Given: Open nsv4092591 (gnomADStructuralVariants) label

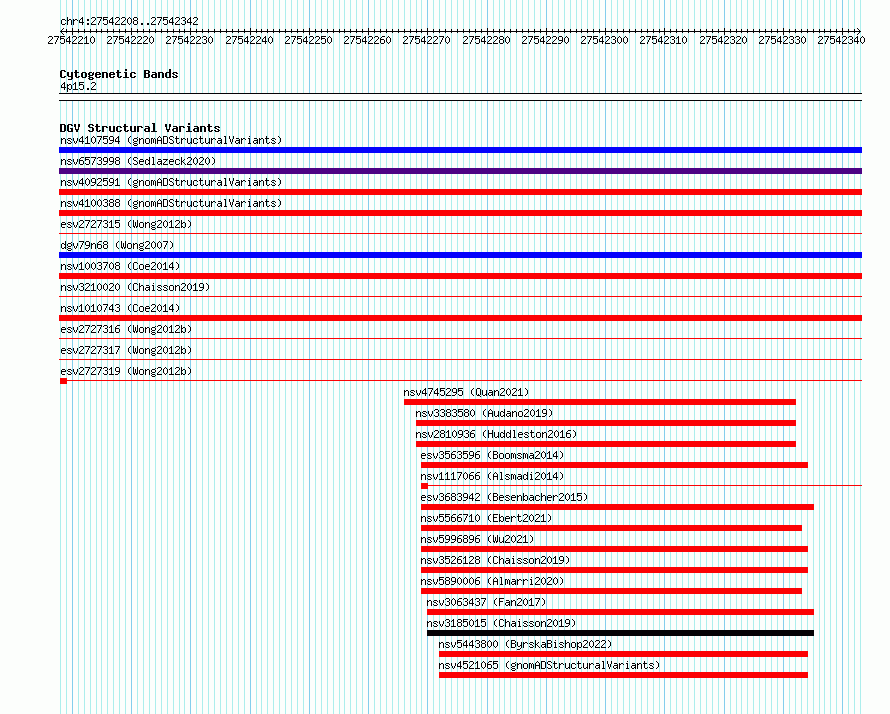Looking at the screenshot, I should click(x=171, y=182).
